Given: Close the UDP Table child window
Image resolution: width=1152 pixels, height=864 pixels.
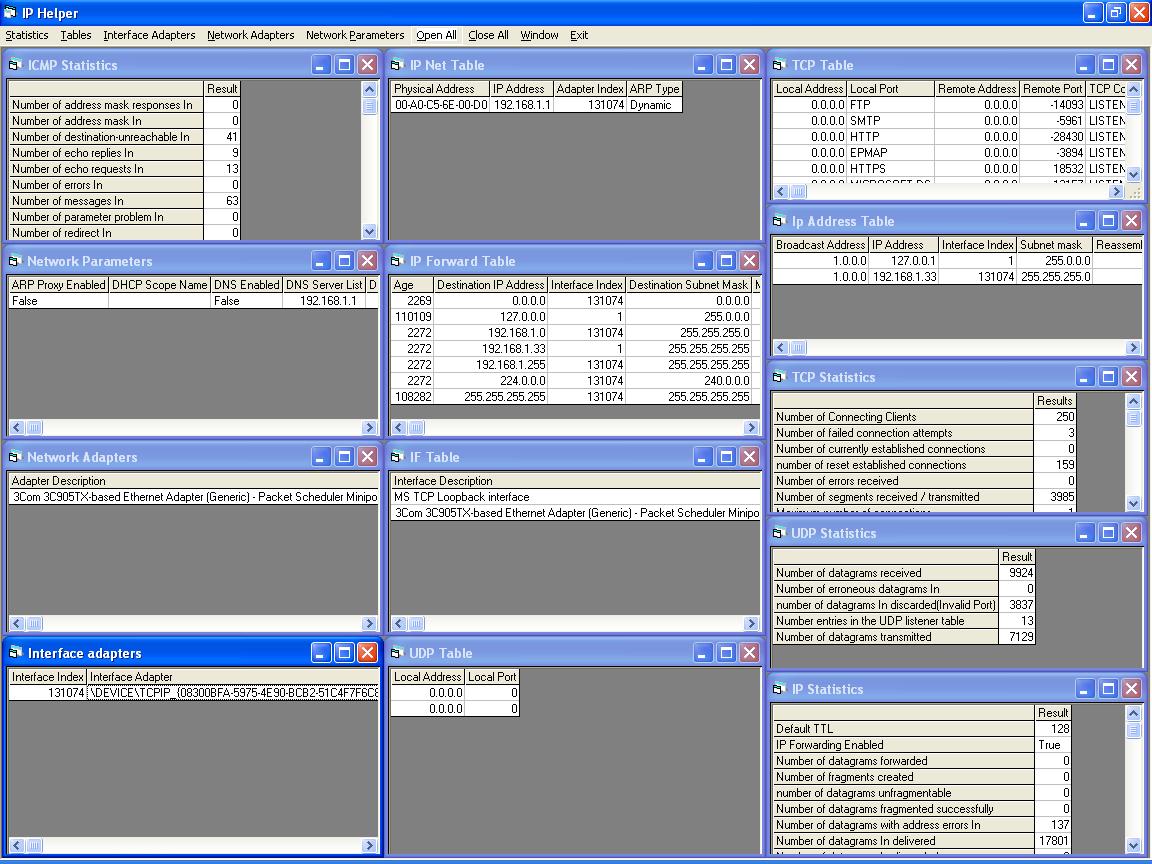Looking at the screenshot, I should pos(749,653).
